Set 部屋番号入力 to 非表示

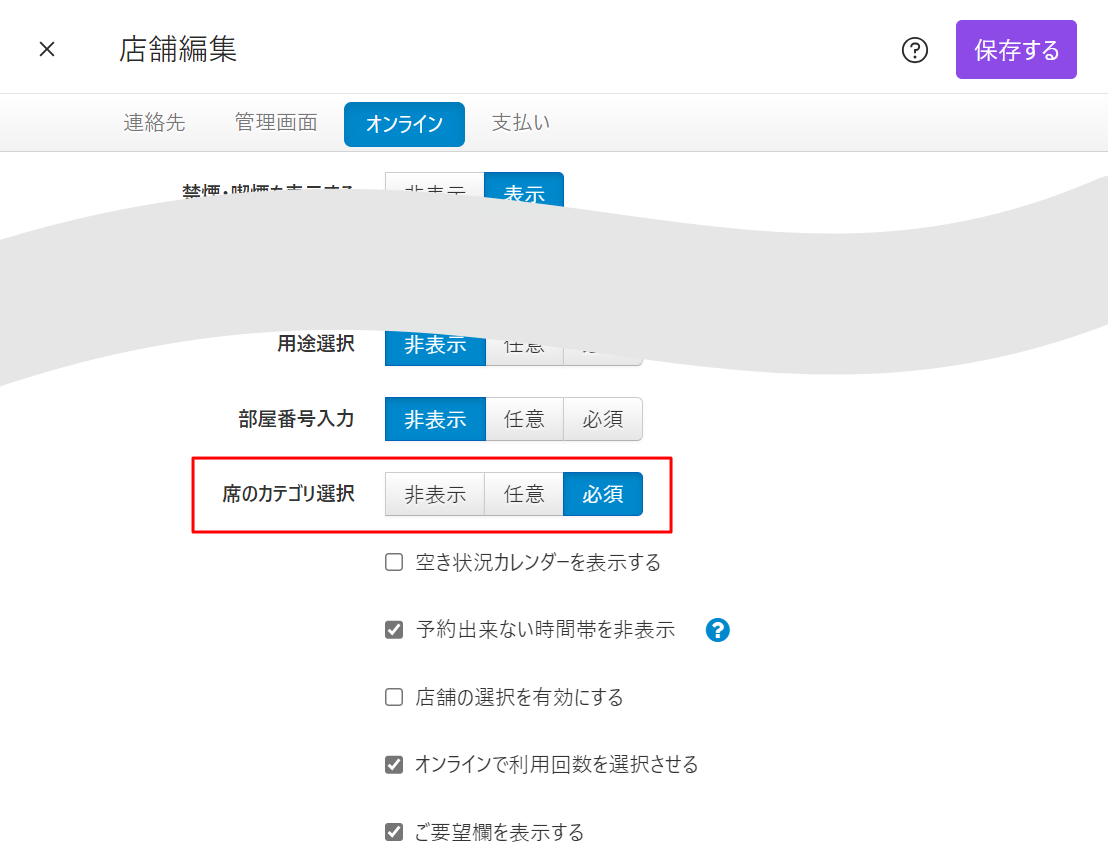point(435,419)
